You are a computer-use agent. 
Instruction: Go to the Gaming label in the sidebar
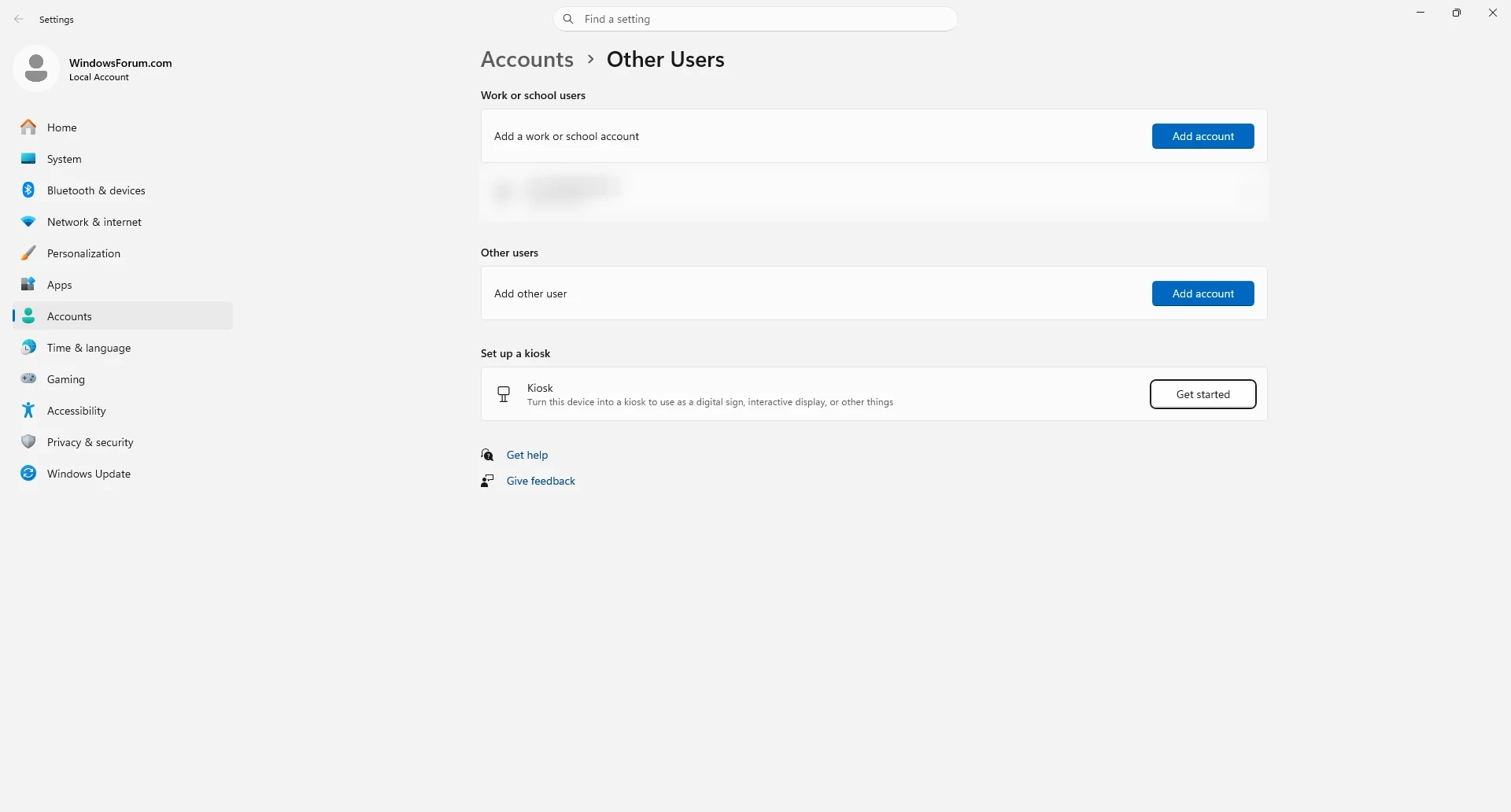click(x=66, y=379)
